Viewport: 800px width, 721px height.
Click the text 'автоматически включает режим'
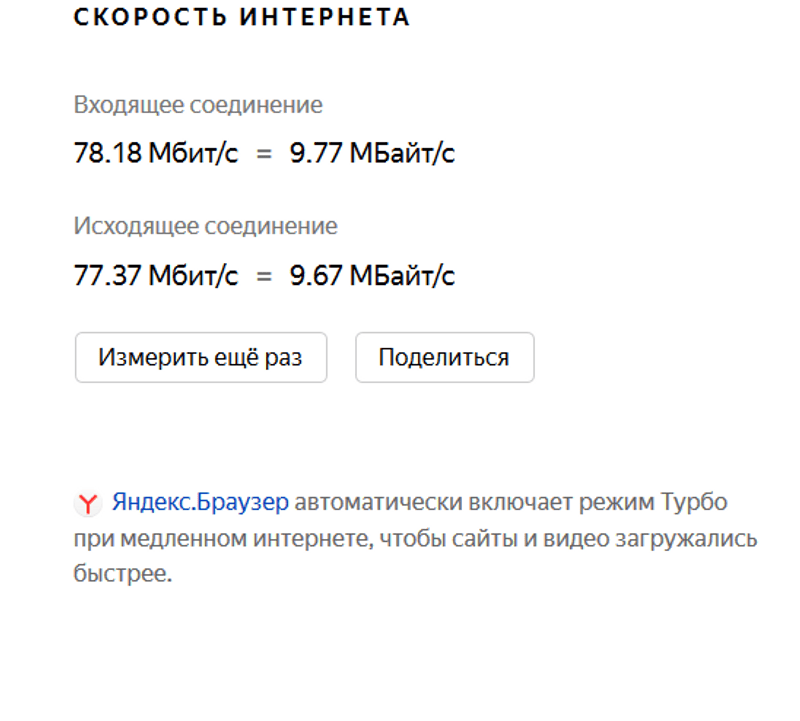coord(473,502)
